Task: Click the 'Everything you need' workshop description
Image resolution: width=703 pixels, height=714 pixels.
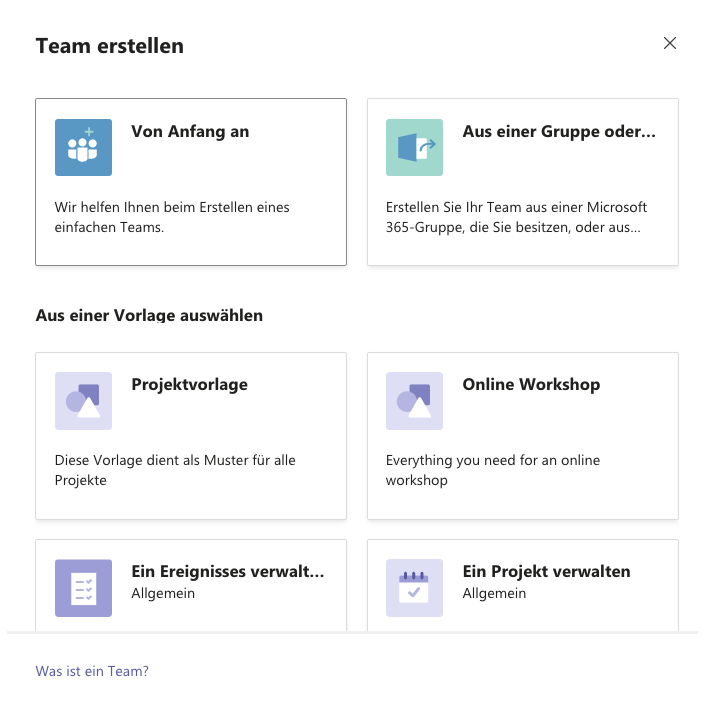Action: pos(494,470)
